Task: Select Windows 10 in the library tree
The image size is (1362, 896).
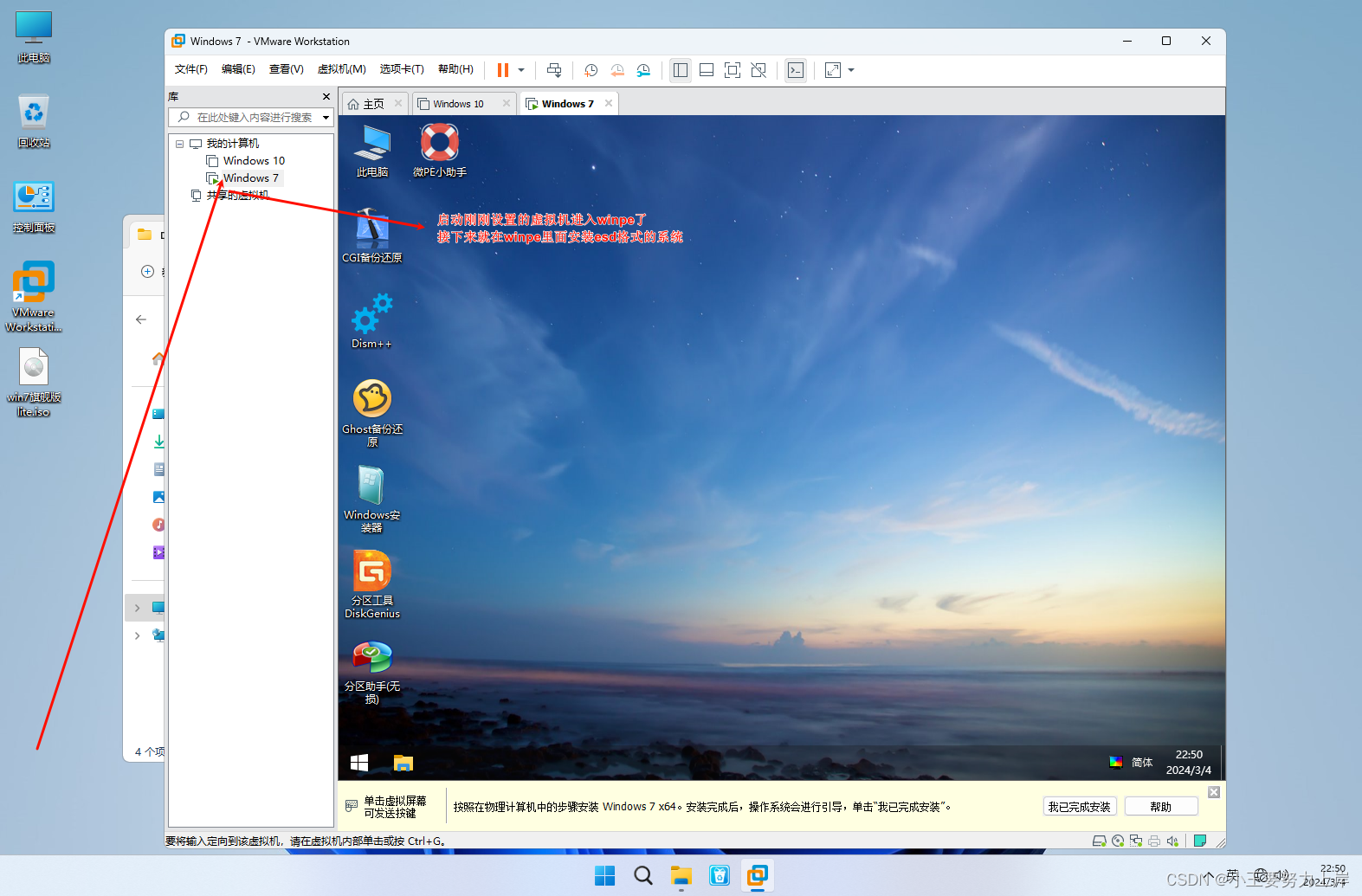Action: 254,161
